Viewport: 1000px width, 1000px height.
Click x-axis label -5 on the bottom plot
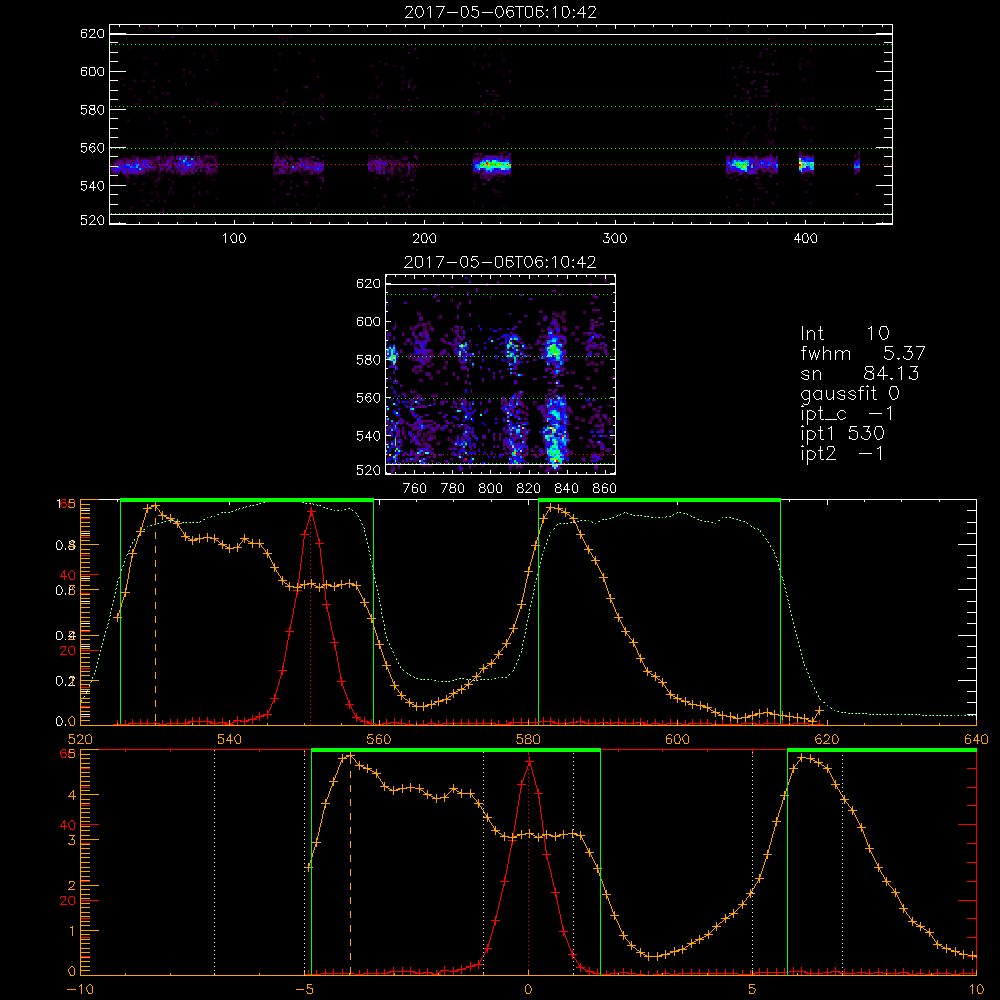point(305,989)
